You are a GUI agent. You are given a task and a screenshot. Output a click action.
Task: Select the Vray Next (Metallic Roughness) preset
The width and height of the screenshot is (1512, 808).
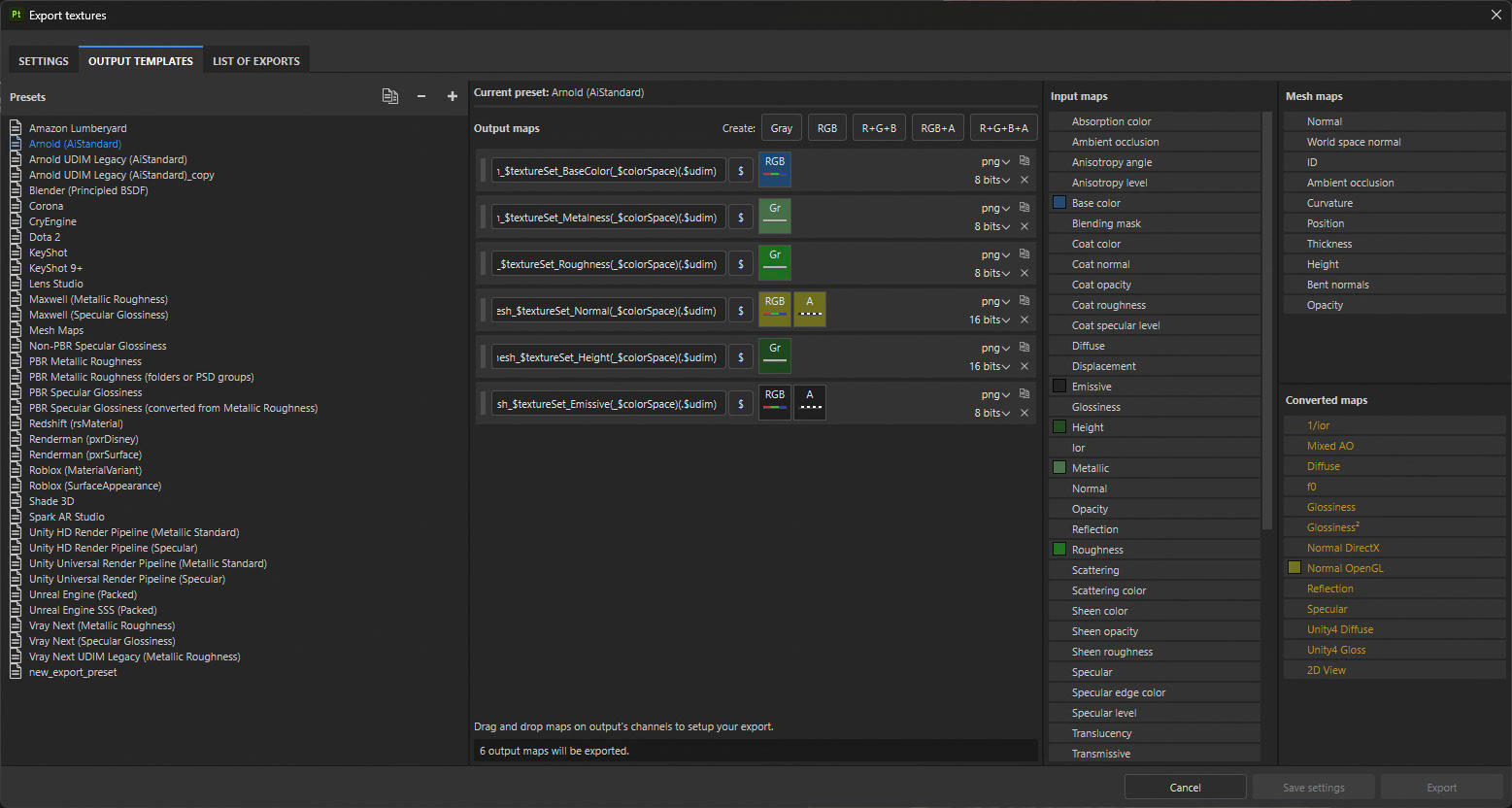tap(102, 625)
